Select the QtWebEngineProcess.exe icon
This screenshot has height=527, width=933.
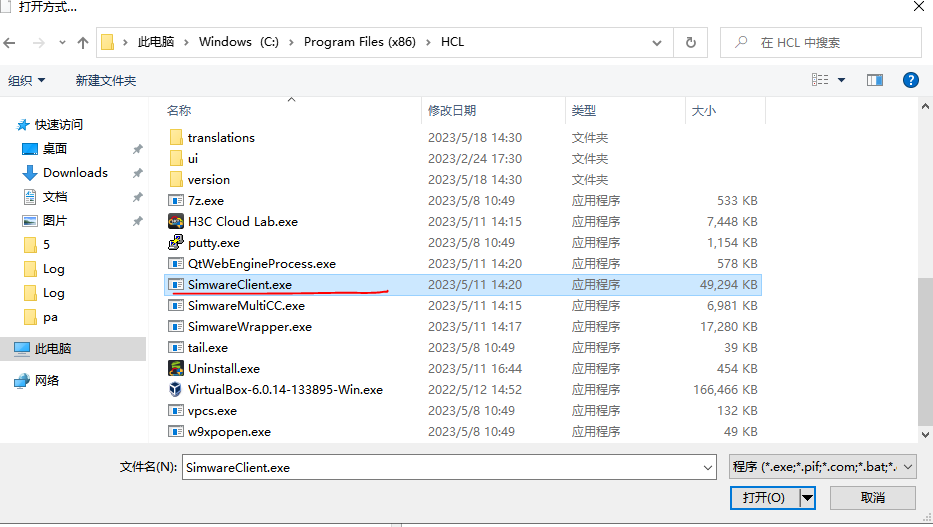click(176, 264)
